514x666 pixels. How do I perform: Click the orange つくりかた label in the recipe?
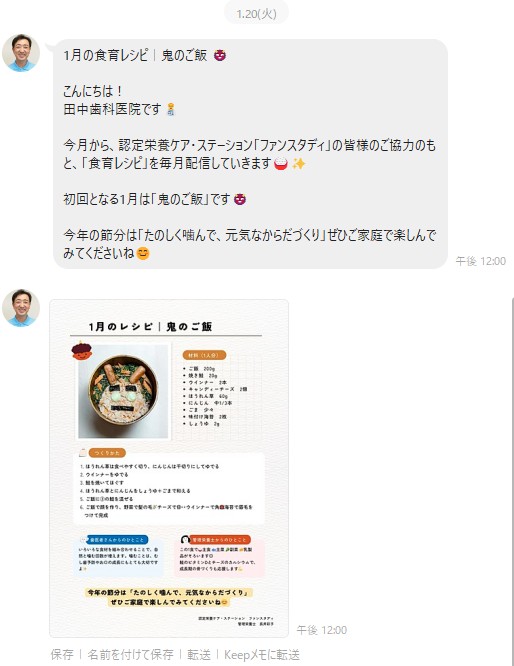tap(107, 453)
